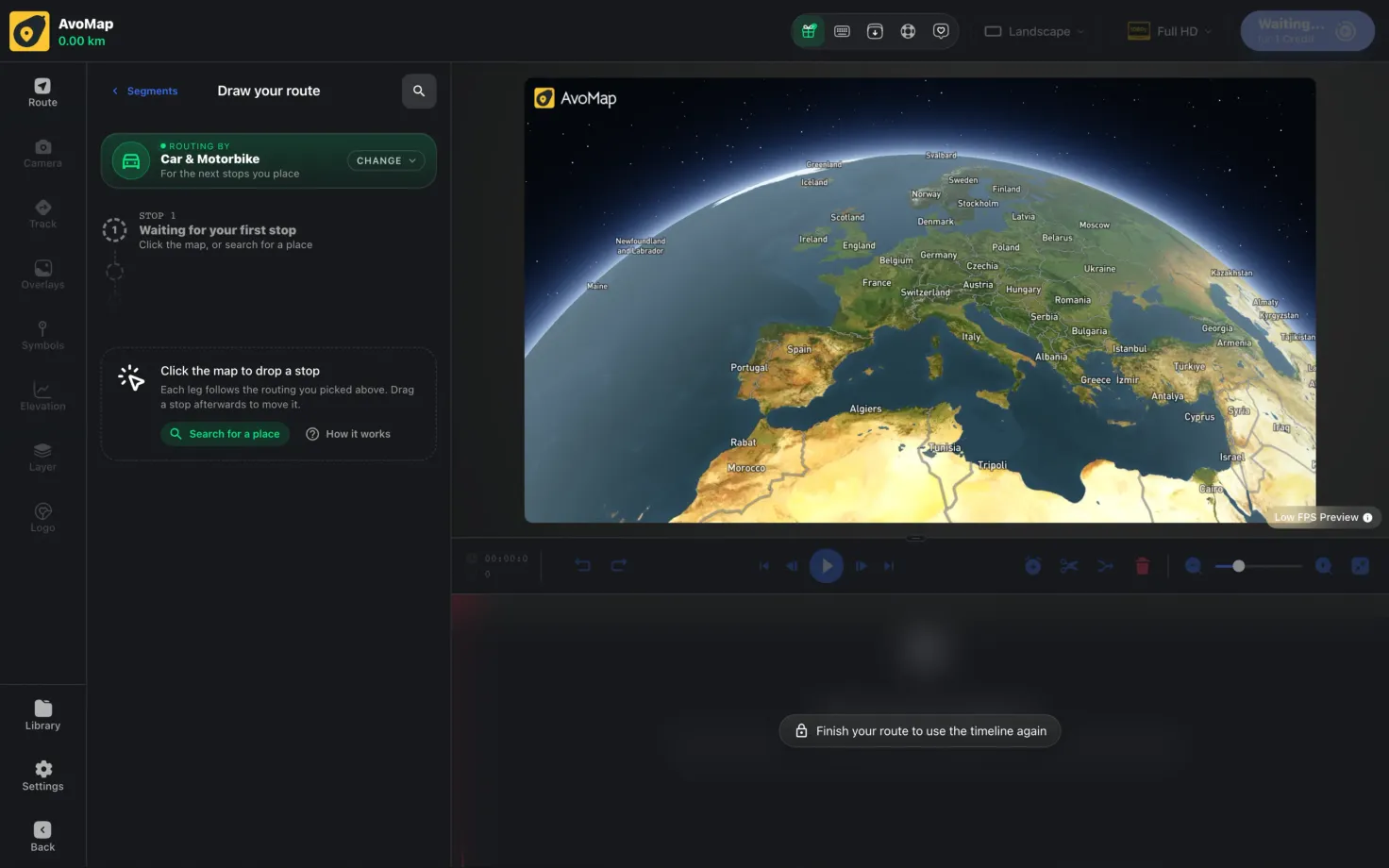
Task: Open How it works help
Action: tap(348, 434)
